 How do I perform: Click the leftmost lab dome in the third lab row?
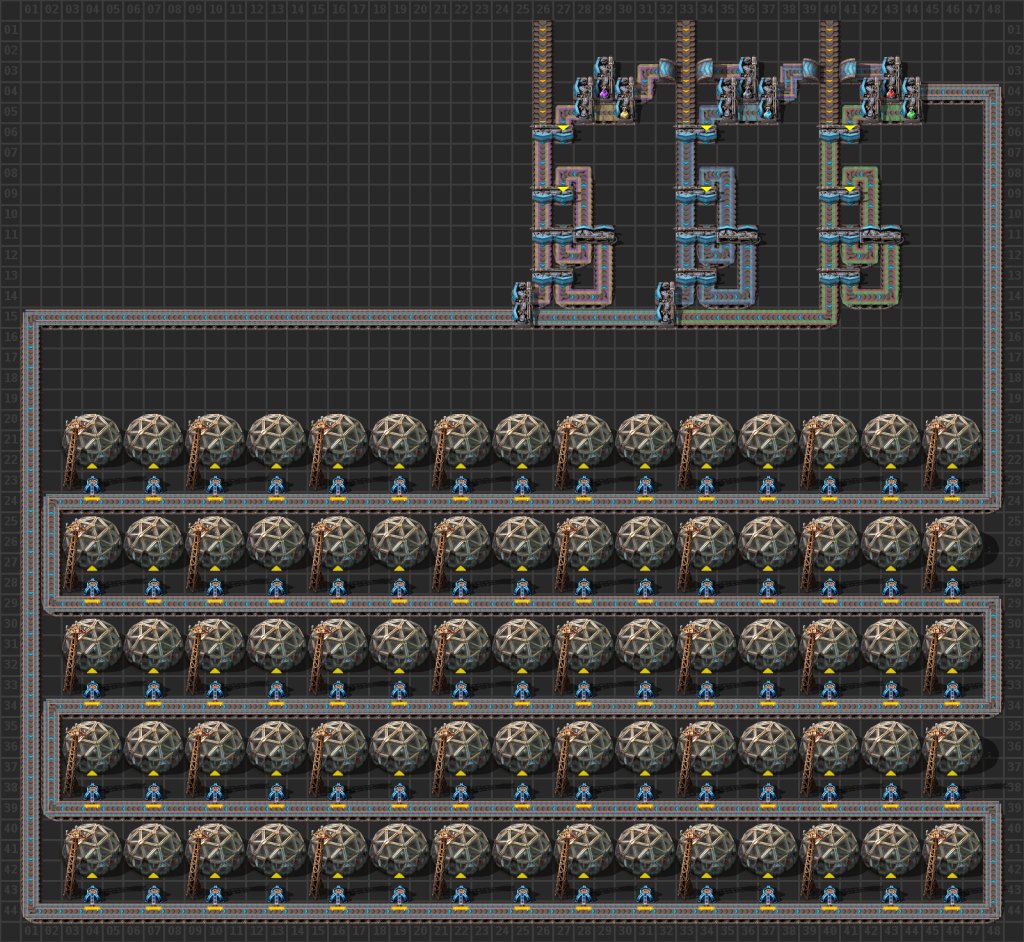[92, 644]
